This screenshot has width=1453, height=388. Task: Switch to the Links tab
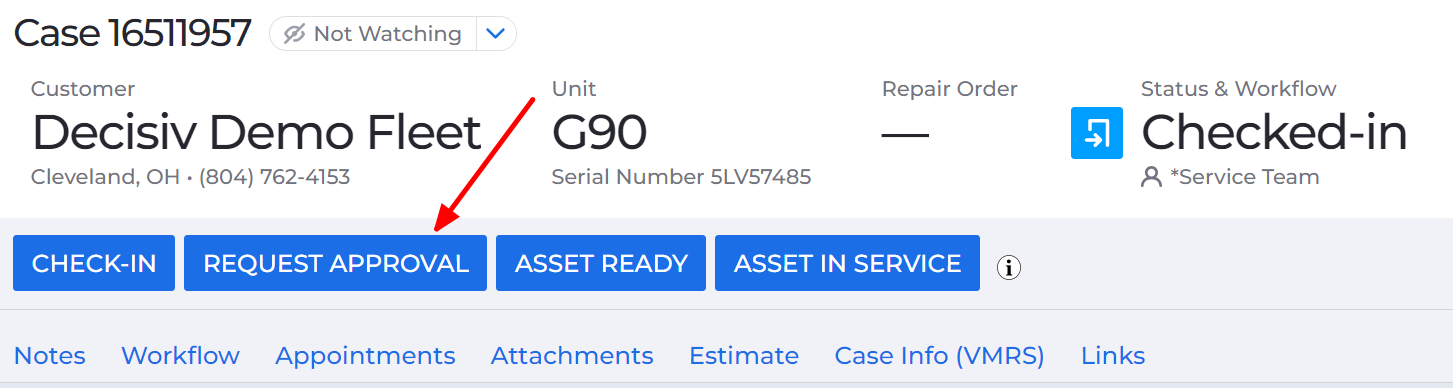coord(1113,355)
